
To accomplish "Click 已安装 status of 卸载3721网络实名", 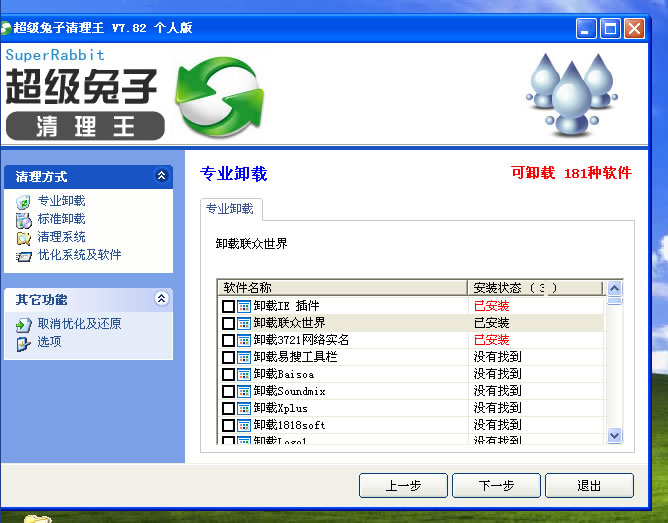I will tap(492, 340).
